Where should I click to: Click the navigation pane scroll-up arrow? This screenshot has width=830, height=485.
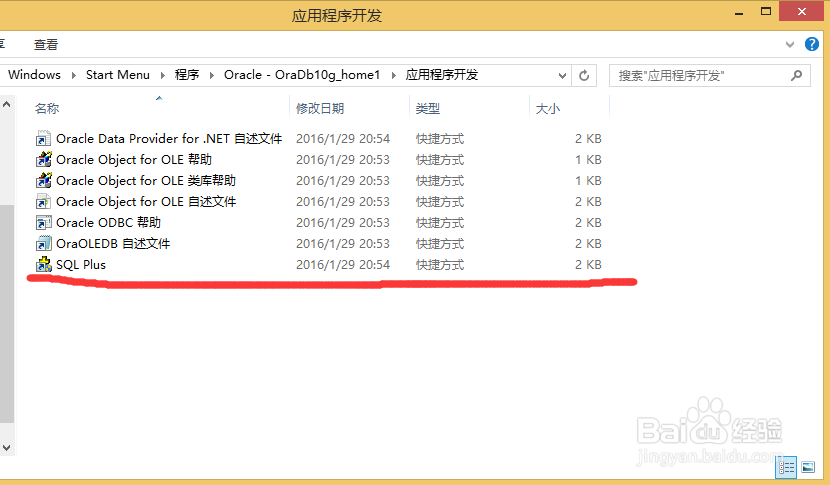point(6,104)
